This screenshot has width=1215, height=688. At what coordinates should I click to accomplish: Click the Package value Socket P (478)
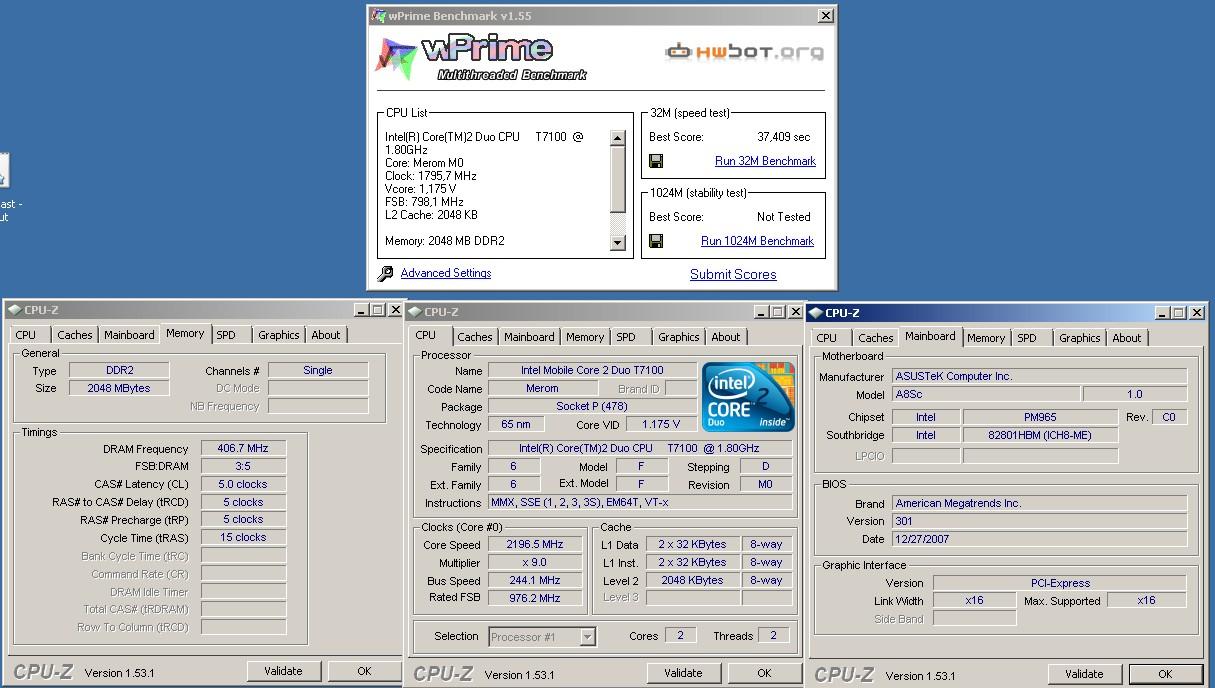(592, 407)
